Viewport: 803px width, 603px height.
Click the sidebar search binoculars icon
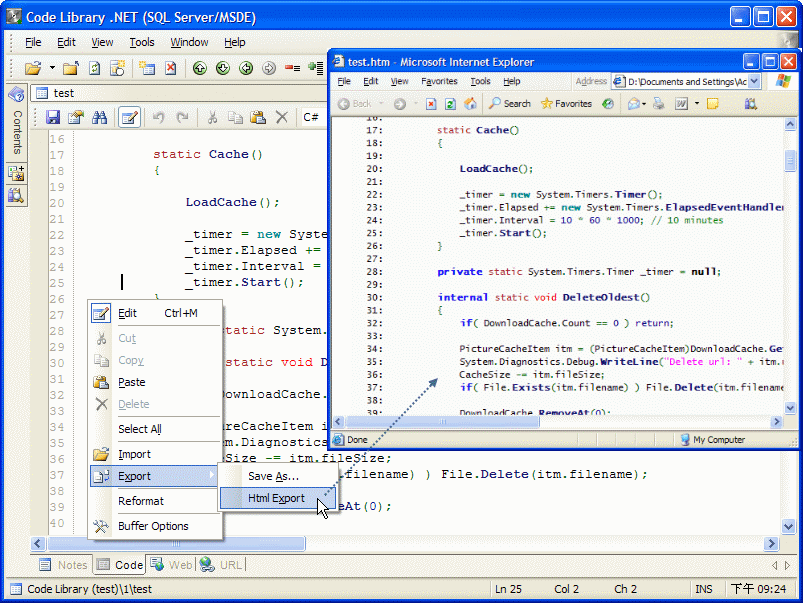pyautogui.click(x=16, y=195)
